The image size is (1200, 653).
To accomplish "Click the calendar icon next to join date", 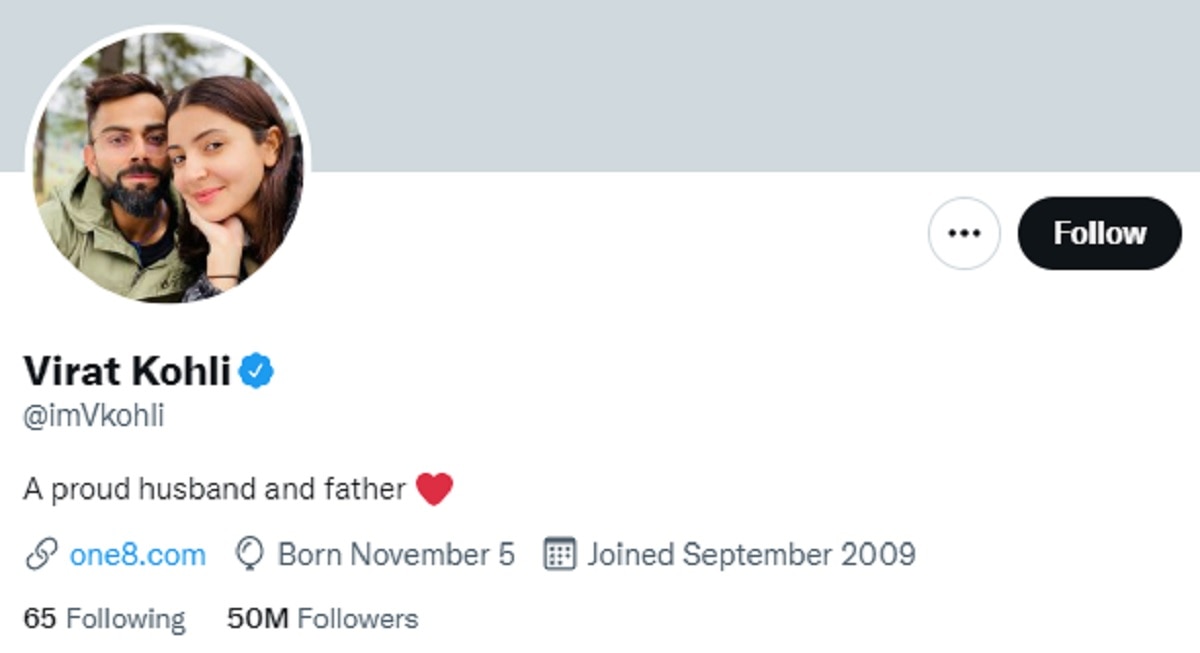I will click(562, 553).
